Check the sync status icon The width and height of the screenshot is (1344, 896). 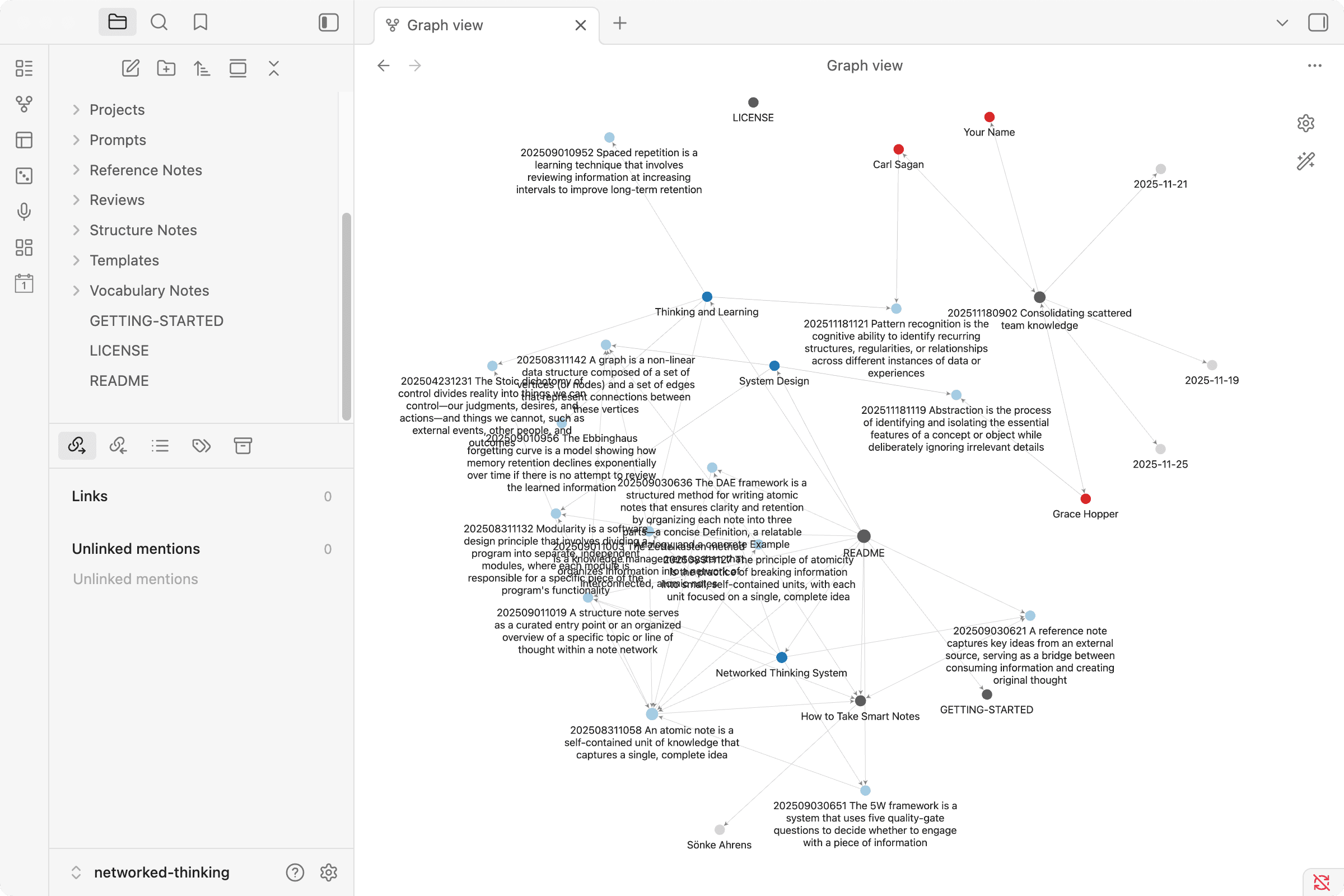click(x=1321, y=881)
